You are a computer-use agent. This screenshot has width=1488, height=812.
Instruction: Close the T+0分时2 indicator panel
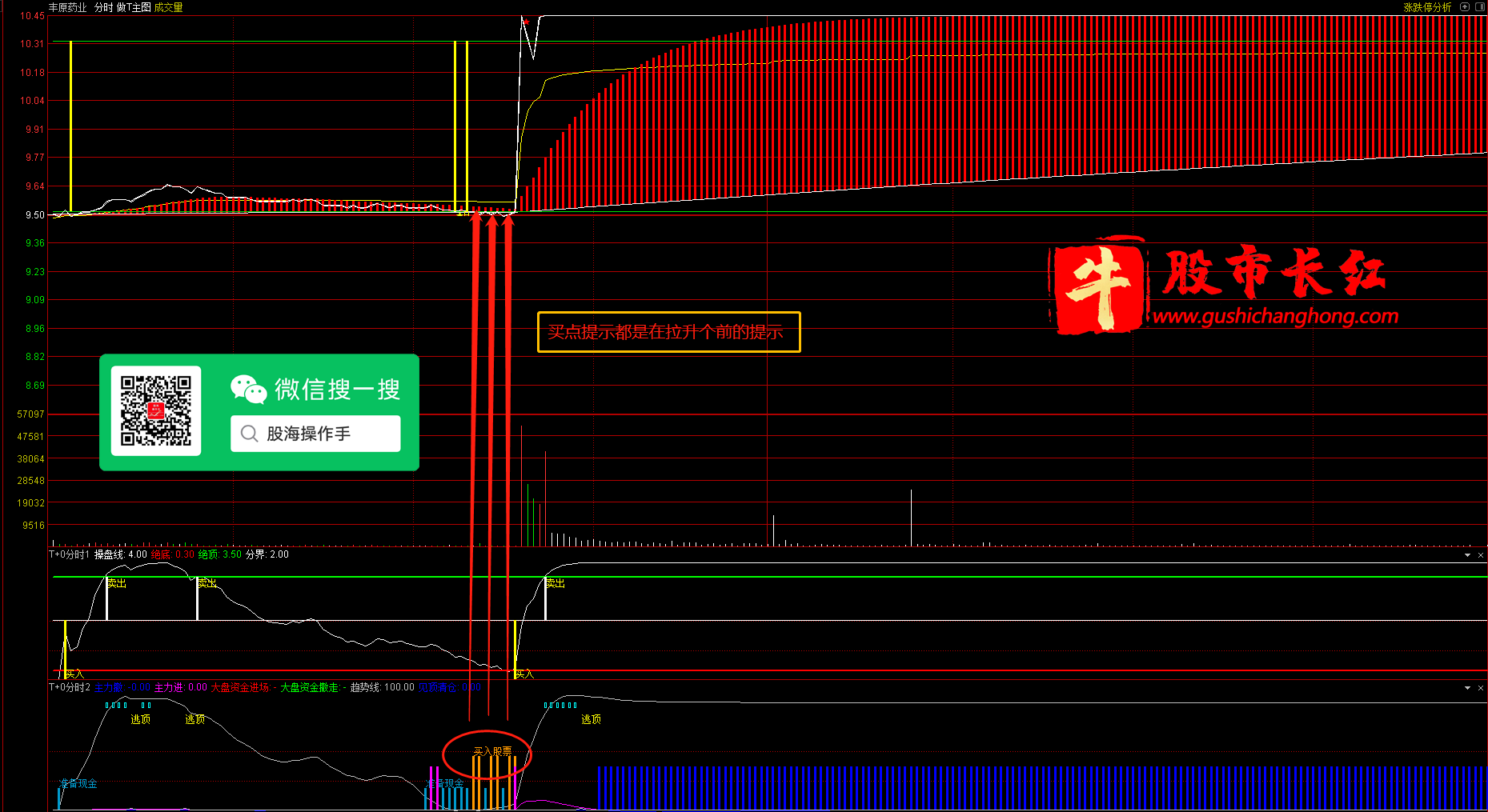coord(1481,687)
